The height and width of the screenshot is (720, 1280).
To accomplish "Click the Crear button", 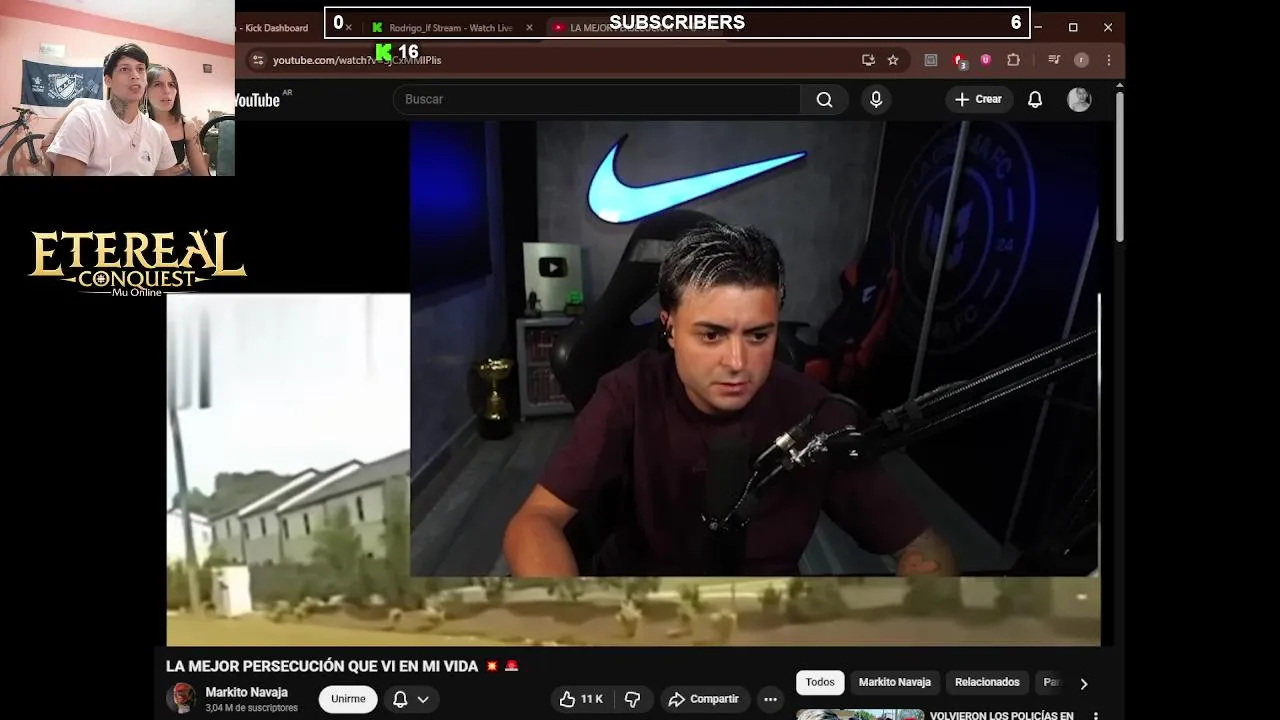I will (x=978, y=99).
